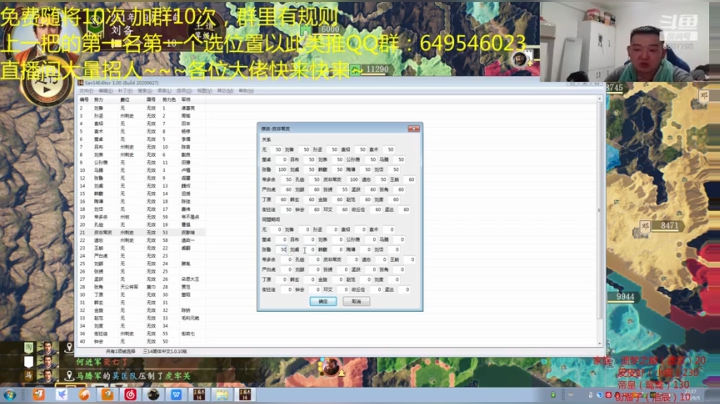Viewport: 720px width, 404px height.
Task: Open the Windows Start menu
Action: tap(10, 395)
